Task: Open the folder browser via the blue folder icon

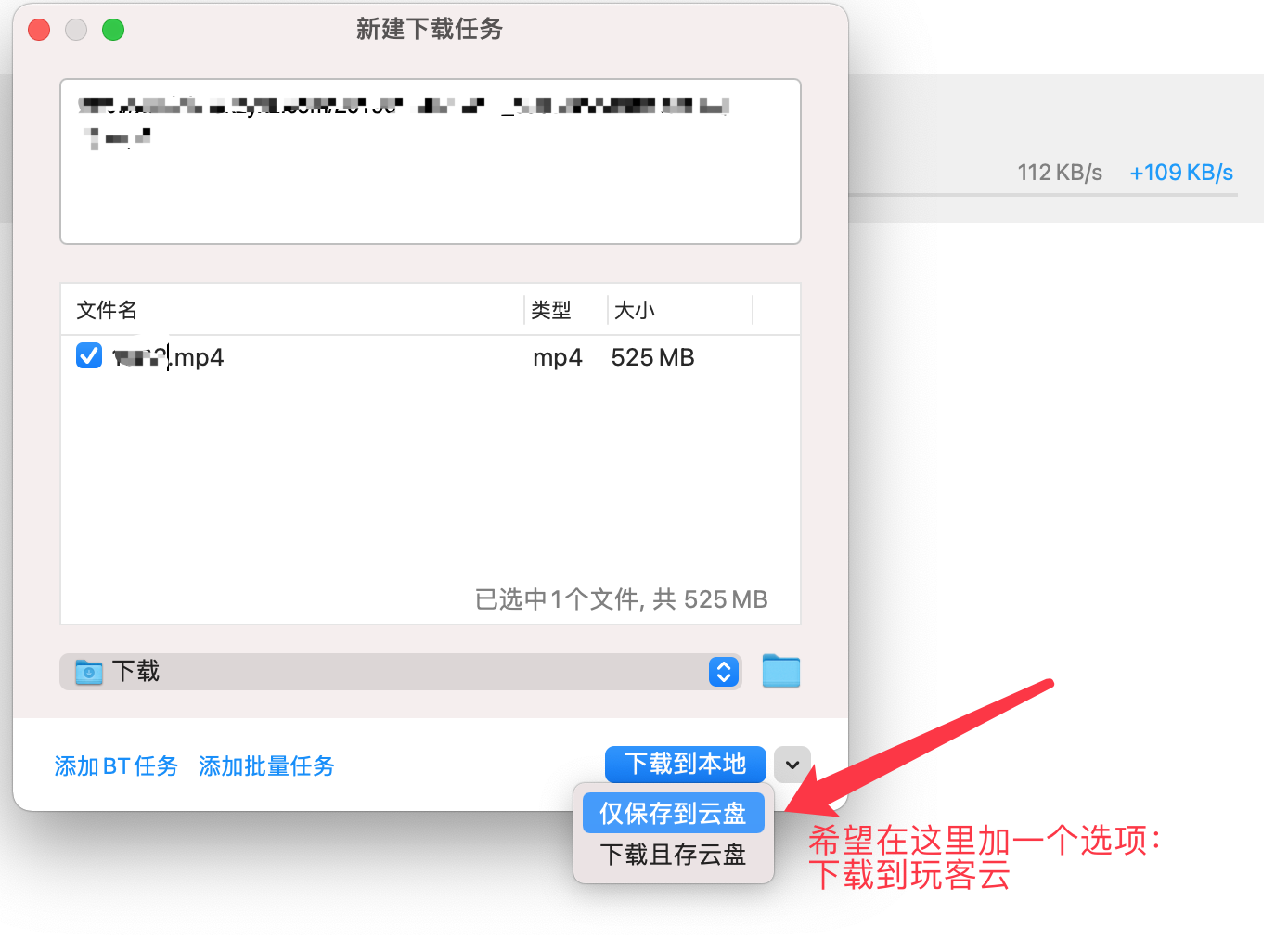Action: pos(780,671)
